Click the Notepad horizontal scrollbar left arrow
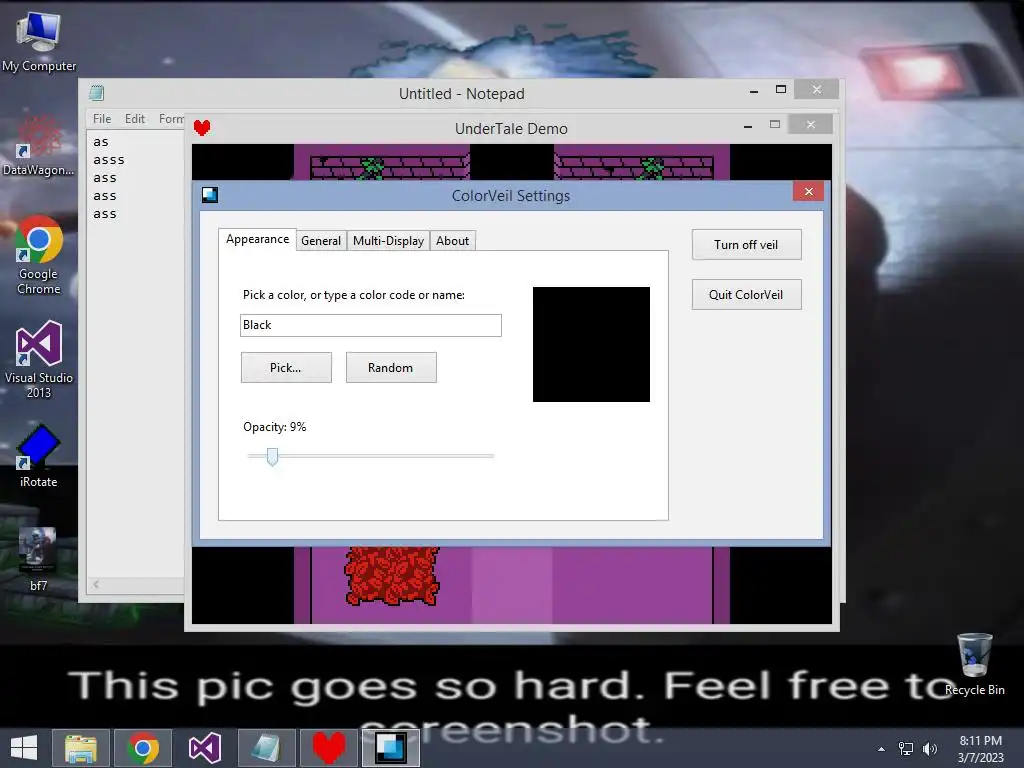 (96, 584)
